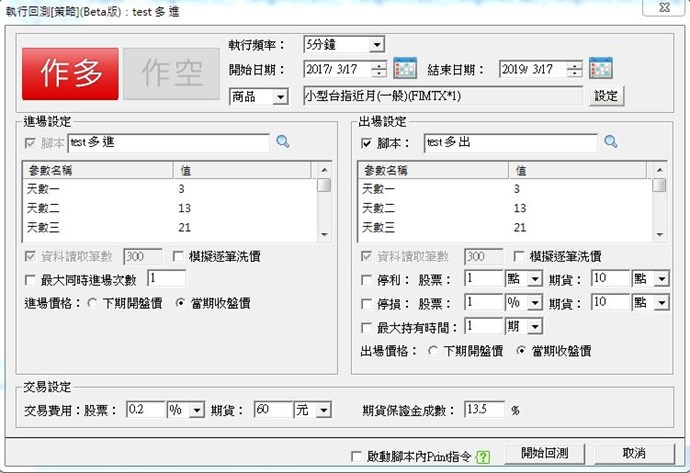Click the 期貨保證金成數 input field

[x=484, y=410]
